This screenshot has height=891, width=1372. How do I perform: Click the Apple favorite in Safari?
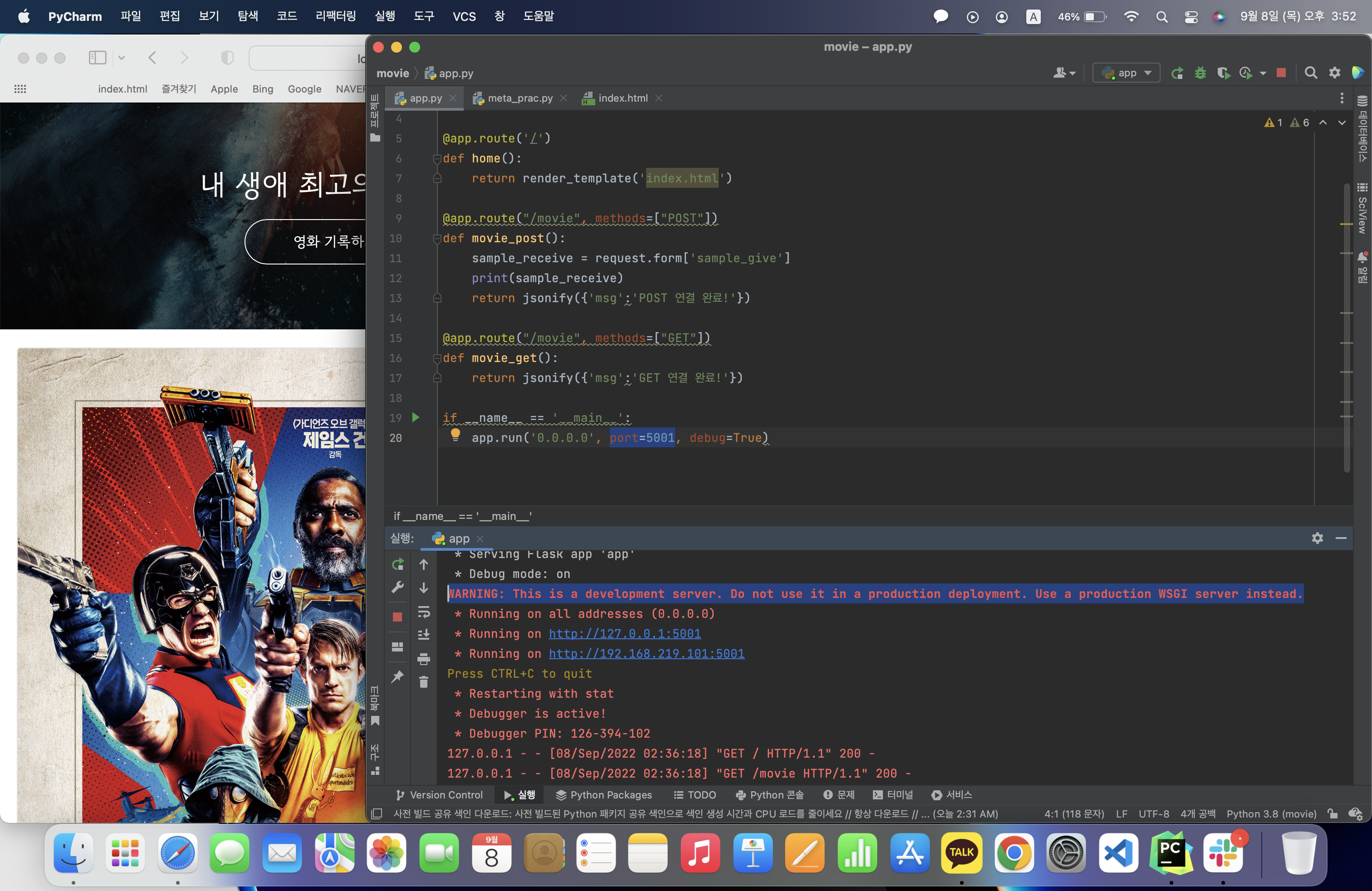pyautogui.click(x=224, y=89)
